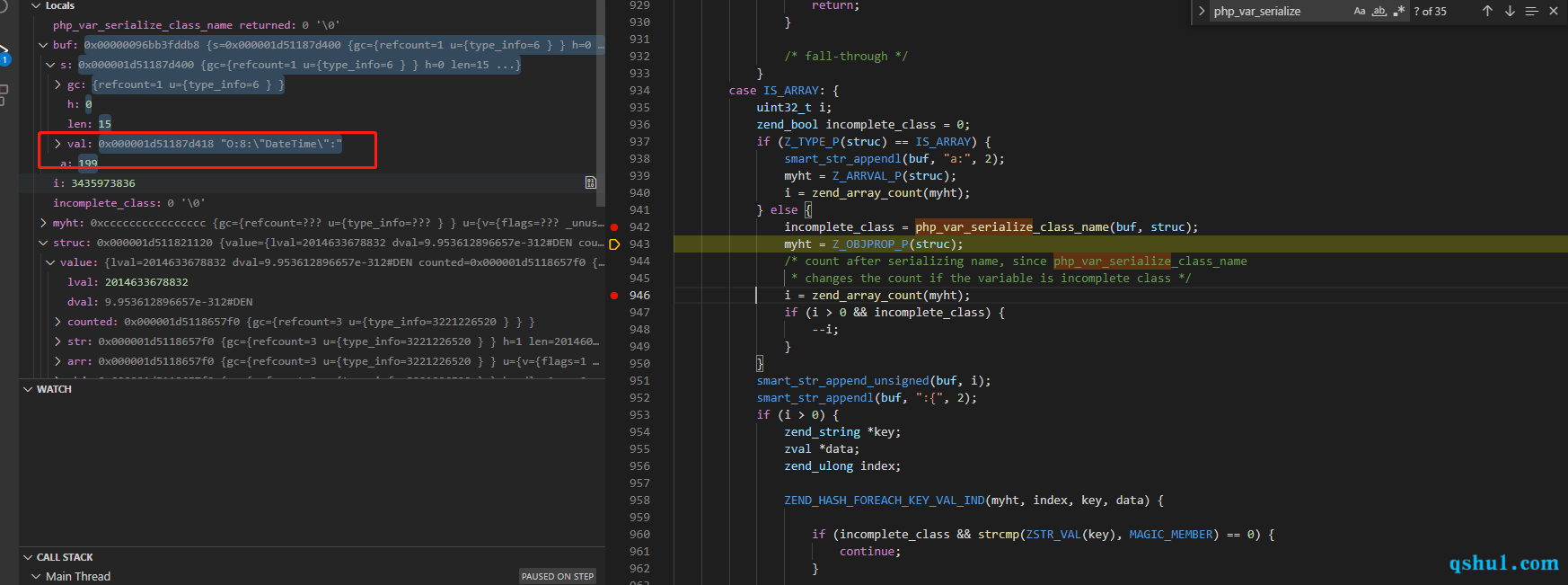This screenshot has height=585, width=1568.
Task: Expand the replace field chevron in find widget
Action: tap(1201, 11)
